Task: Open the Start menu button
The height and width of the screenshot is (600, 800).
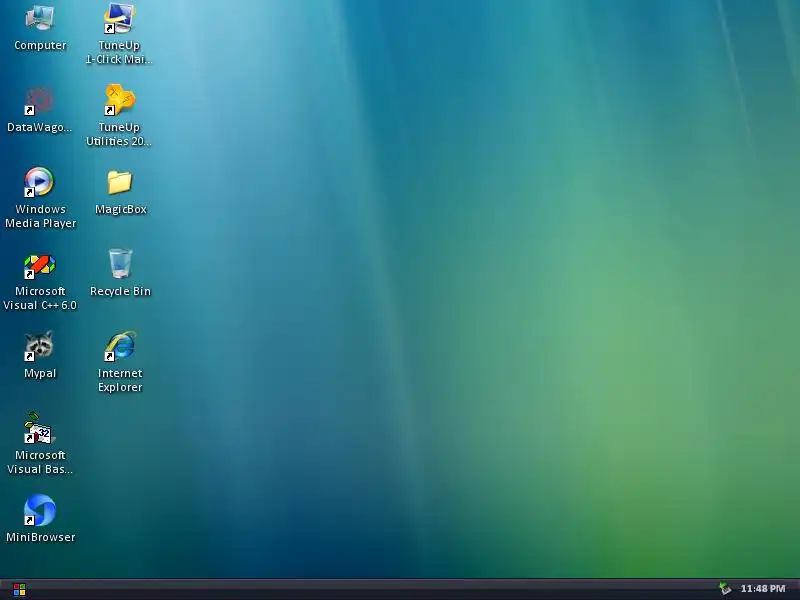Action: pyautogui.click(x=19, y=590)
